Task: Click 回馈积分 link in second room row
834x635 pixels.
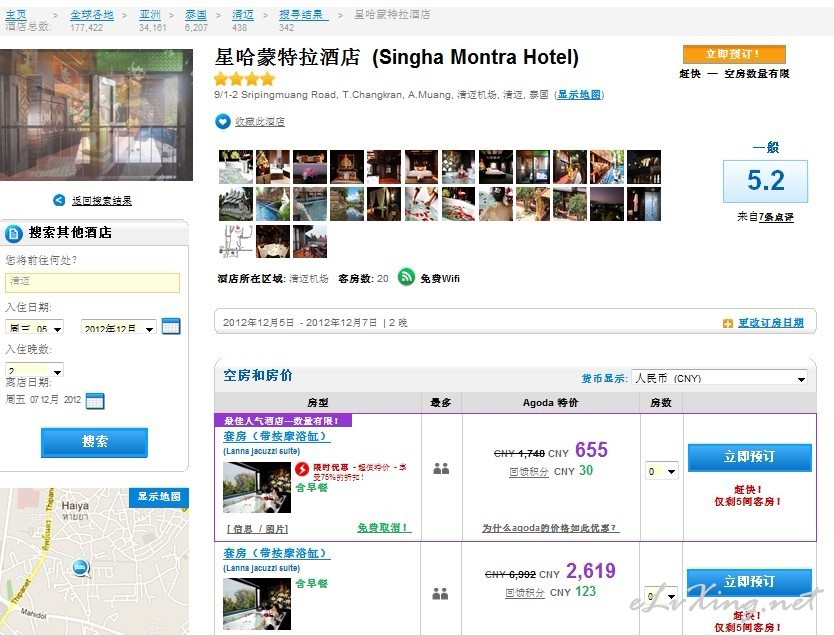Action: [x=525, y=593]
